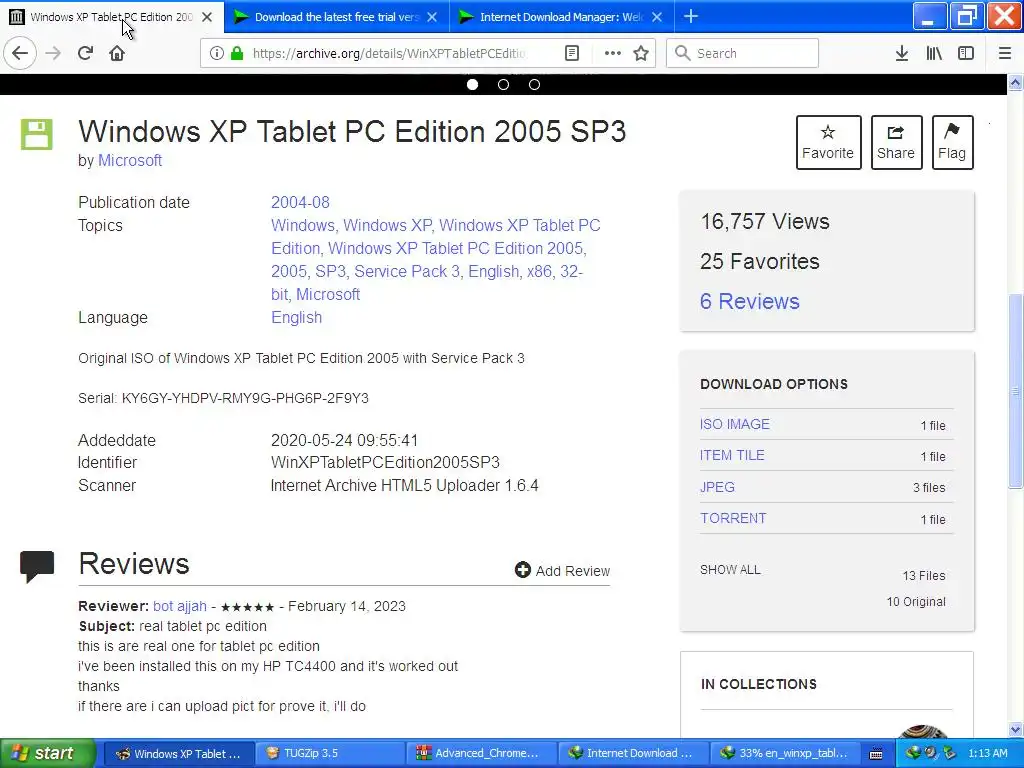
Task: Click the scrollbar down arrow
Action: 1015,729
